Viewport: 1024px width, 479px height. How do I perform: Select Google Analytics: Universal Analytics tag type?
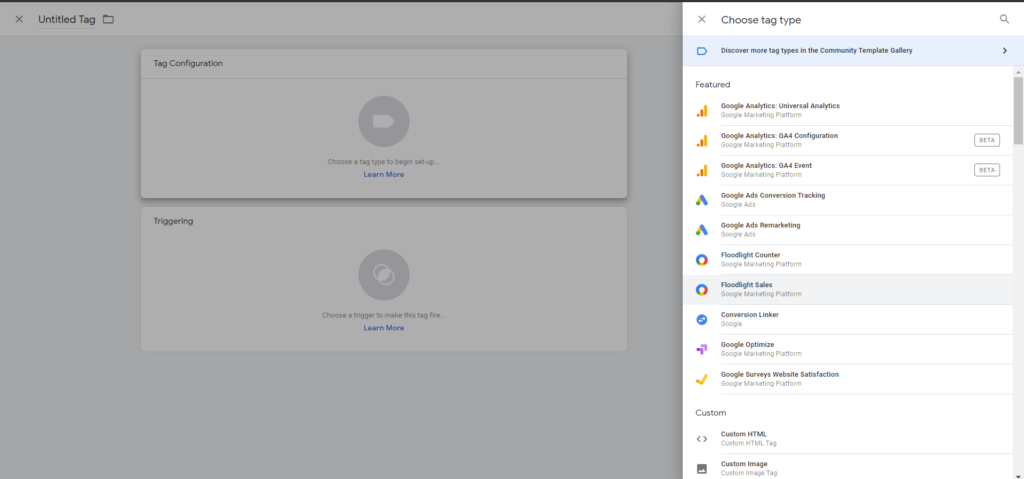[848, 110]
